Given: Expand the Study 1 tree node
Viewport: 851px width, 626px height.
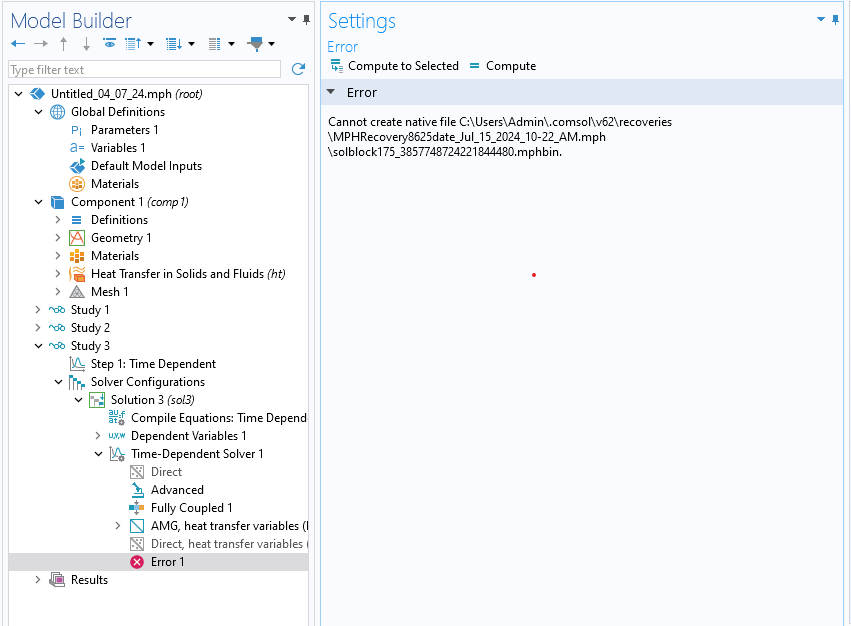Looking at the screenshot, I should [x=39, y=310].
